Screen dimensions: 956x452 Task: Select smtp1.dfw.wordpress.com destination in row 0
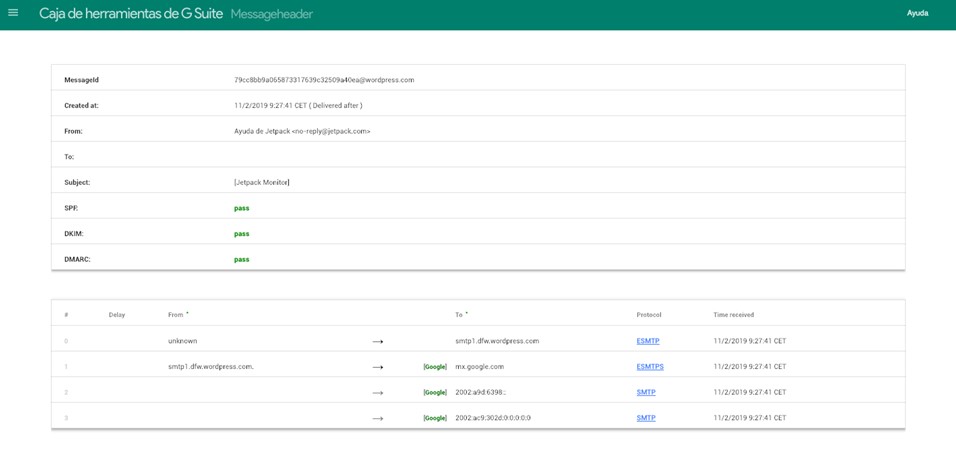[497, 341]
